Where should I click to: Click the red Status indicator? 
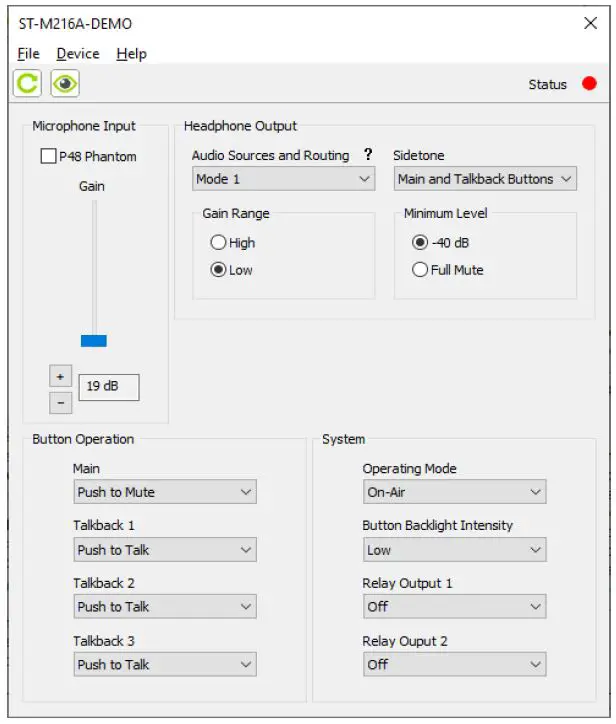(x=589, y=84)
